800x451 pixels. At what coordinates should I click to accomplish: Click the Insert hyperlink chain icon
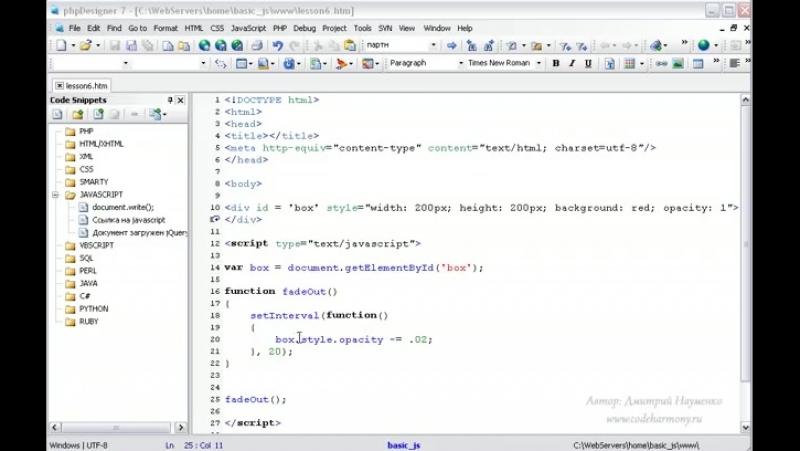click(661, 63)
